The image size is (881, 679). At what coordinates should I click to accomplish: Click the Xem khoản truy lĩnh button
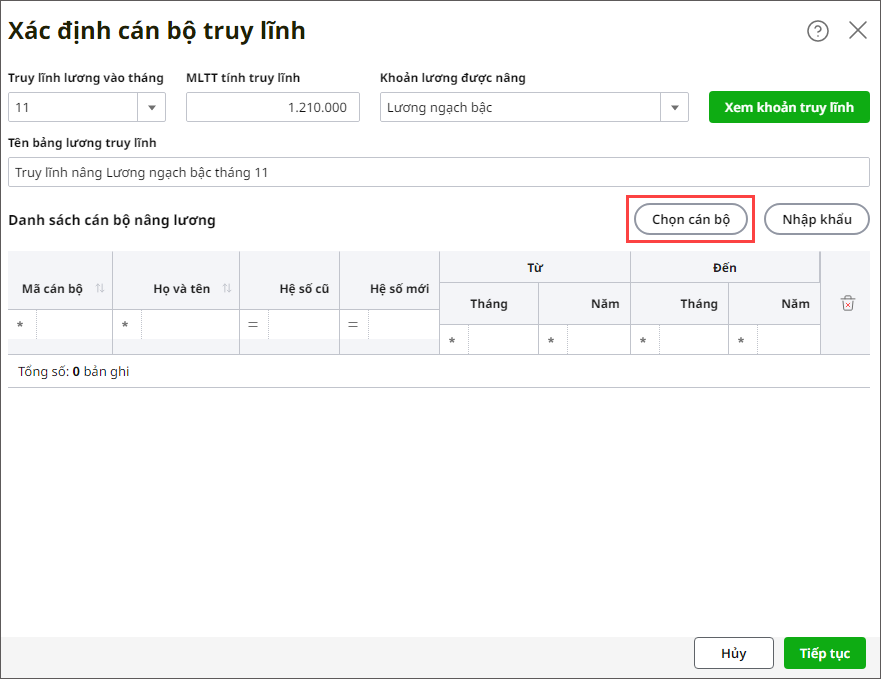(x=789, y=107)
